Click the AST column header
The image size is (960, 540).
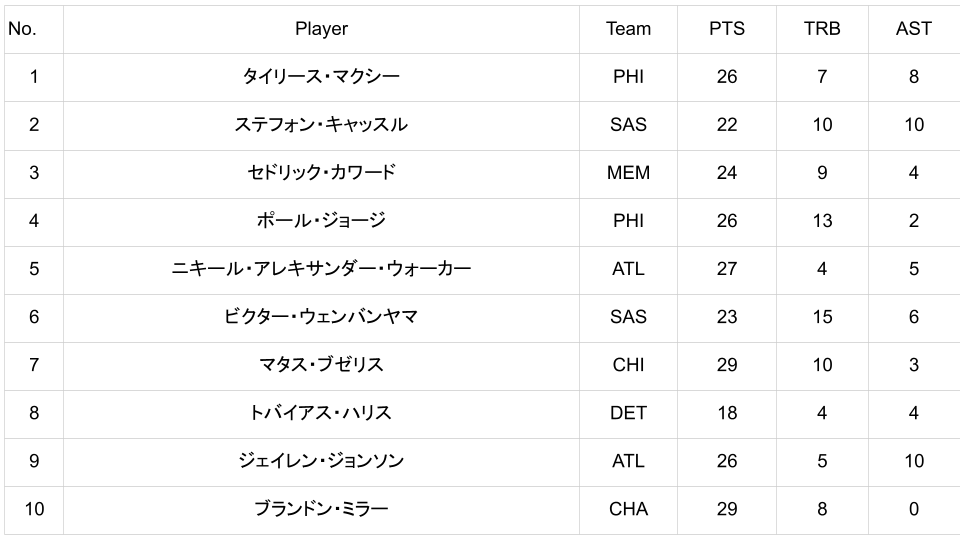point(913,29)
